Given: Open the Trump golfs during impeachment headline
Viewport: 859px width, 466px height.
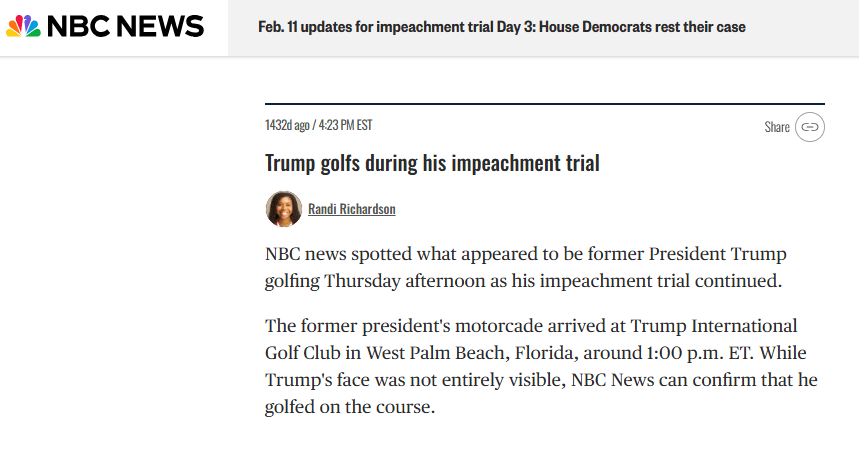Looking at the screenshot, I should coord(432,163).
